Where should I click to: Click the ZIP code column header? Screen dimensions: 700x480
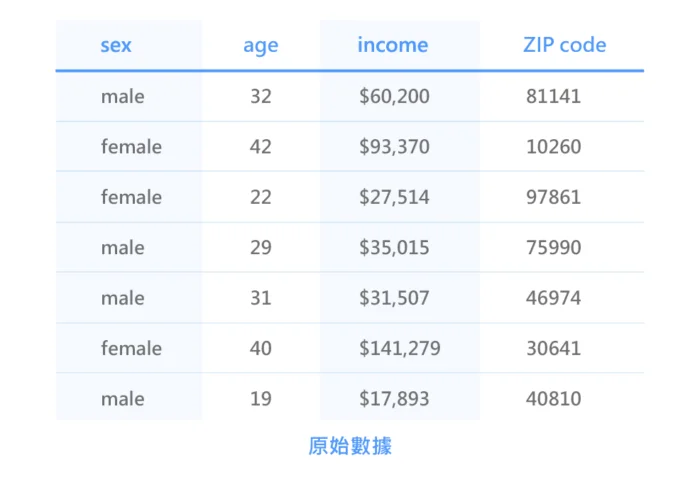tap(565, 45)
